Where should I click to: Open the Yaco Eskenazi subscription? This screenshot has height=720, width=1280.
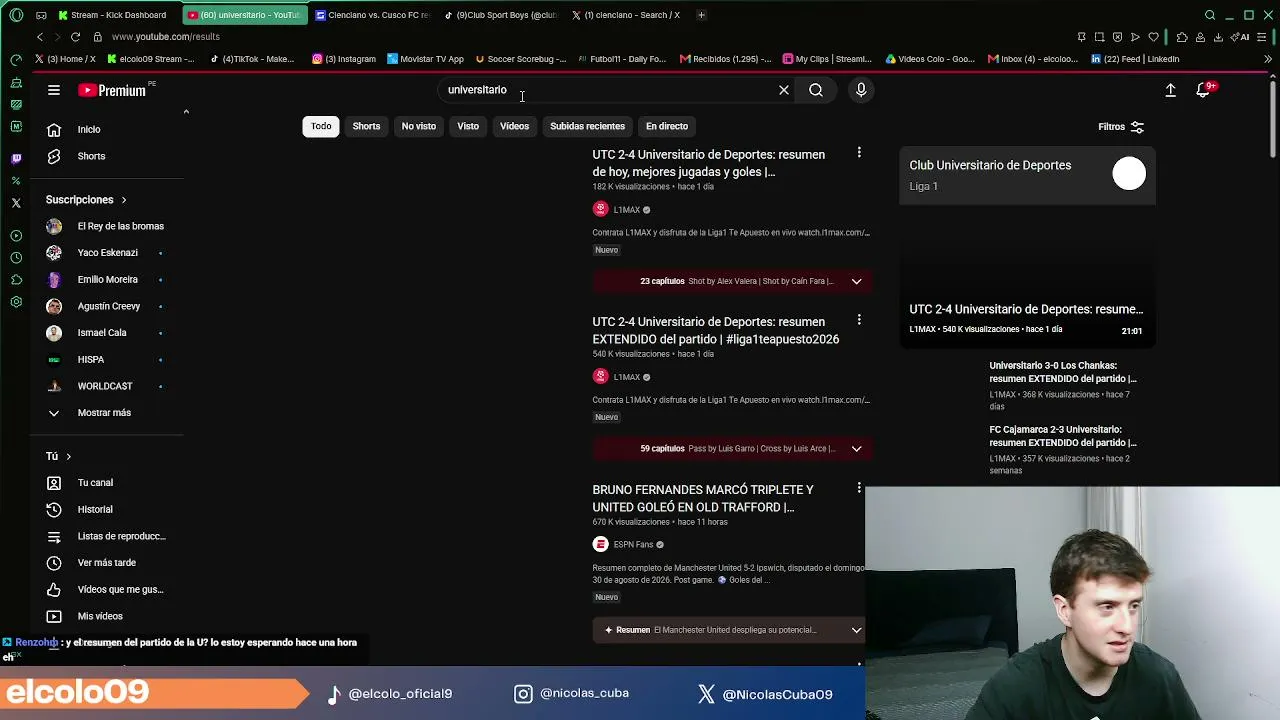point(107,253)
